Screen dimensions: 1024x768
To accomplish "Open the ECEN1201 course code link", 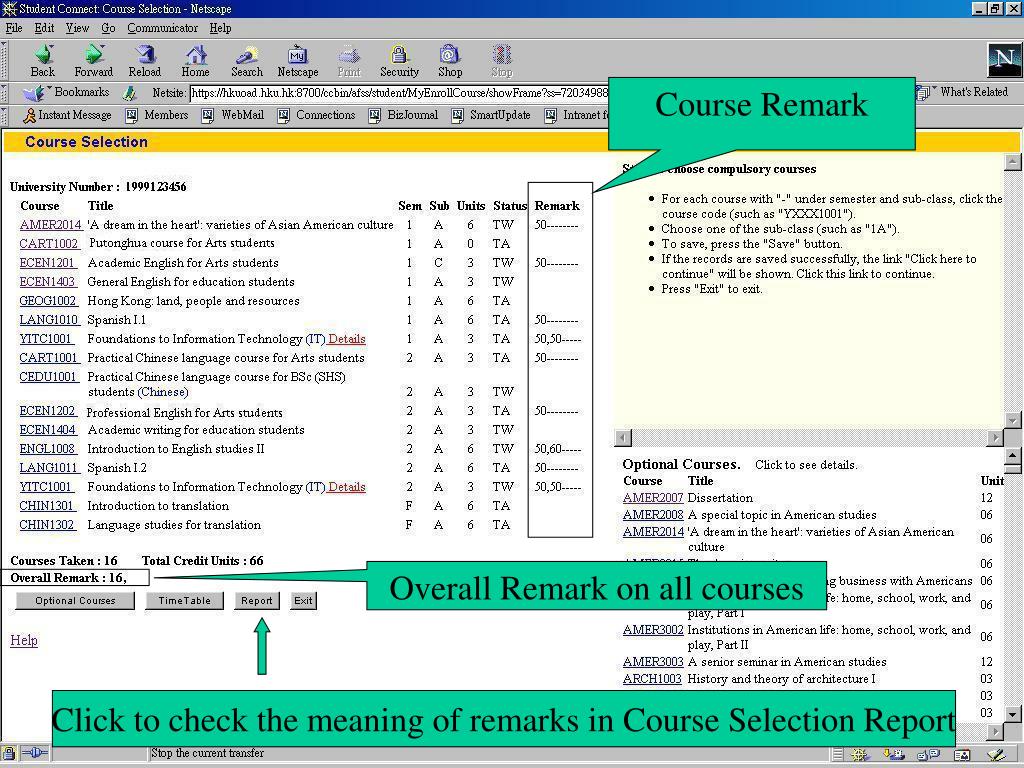I will coord(48,263).
